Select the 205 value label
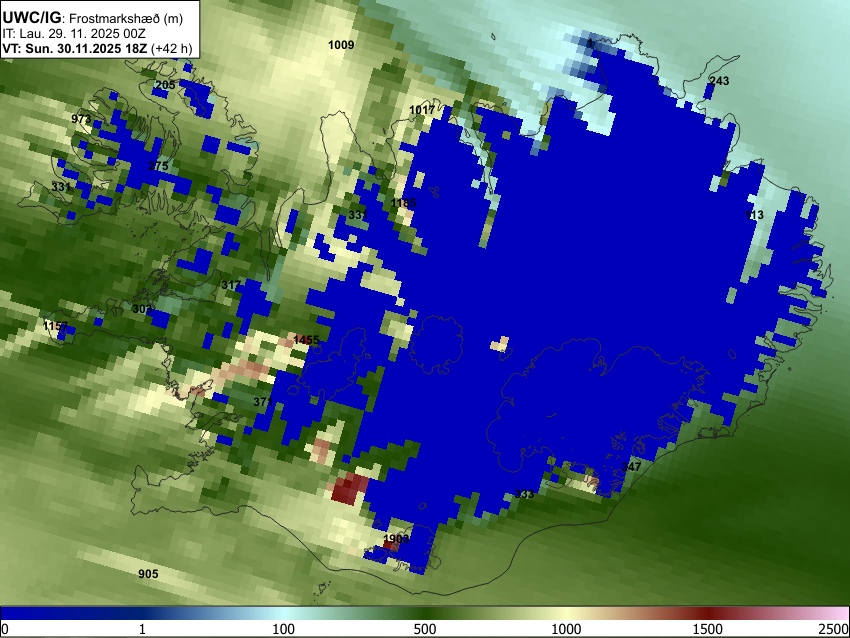This screenshot has width=850, height=638. click(x=165, y=85)
